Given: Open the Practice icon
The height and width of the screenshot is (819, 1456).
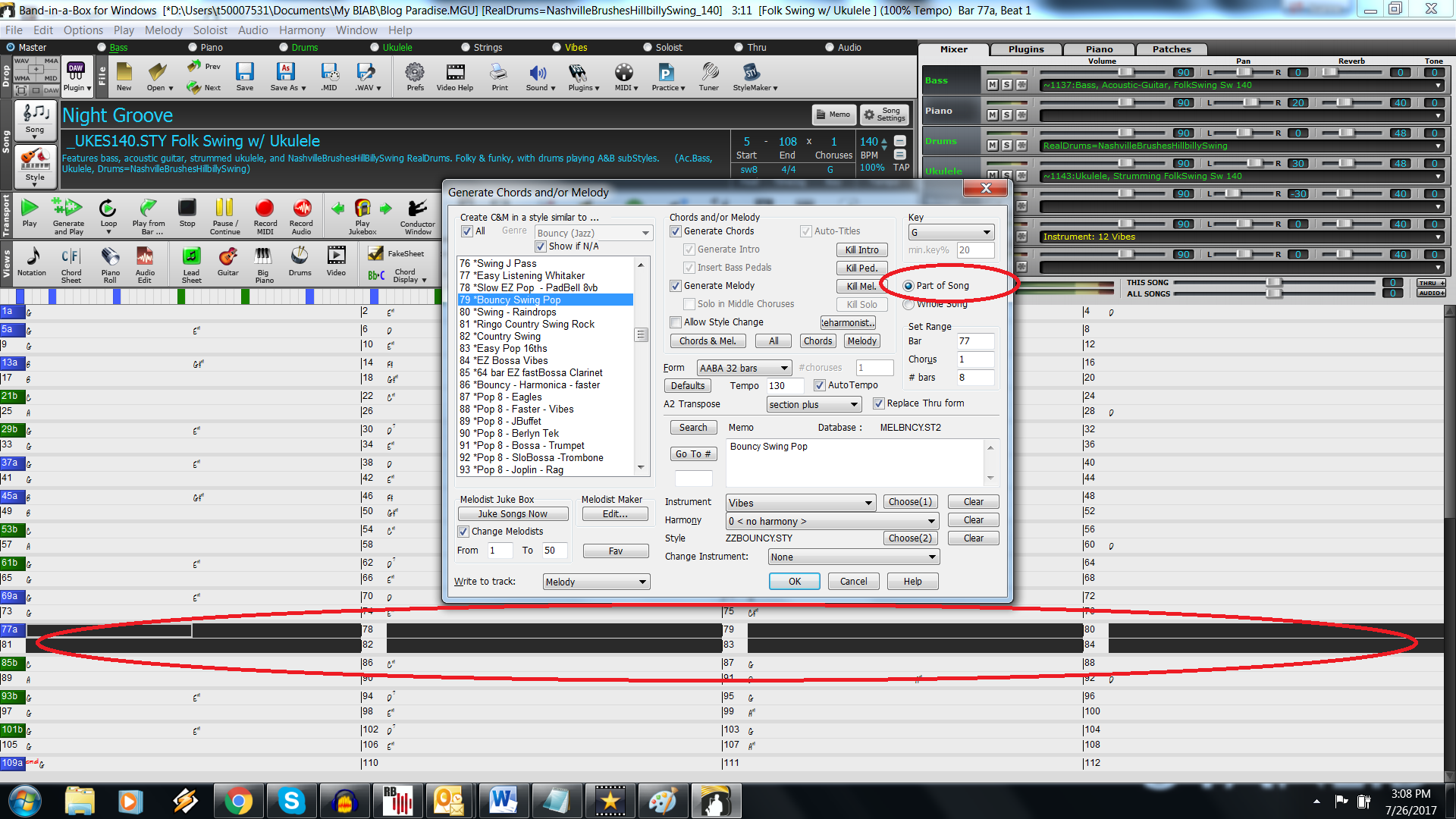Looking at the screenshot, I should [667, 76].
